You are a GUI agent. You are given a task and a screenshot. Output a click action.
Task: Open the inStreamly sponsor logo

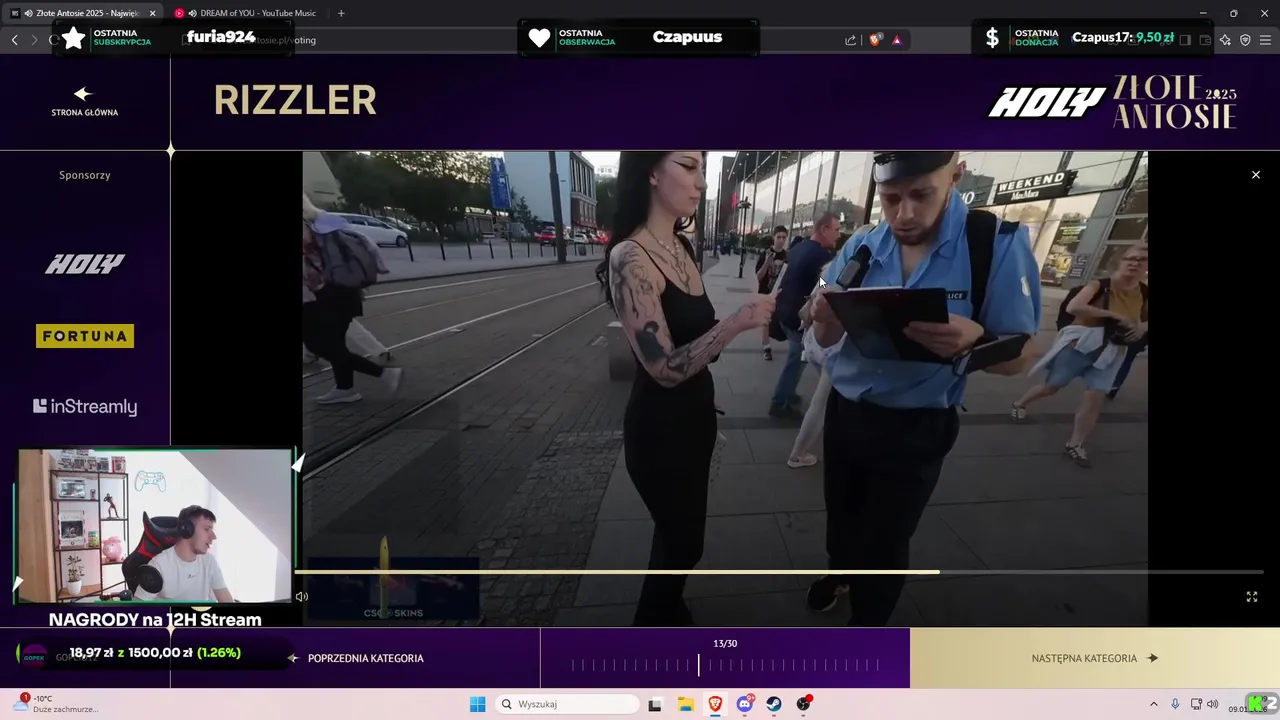[85, 406]
